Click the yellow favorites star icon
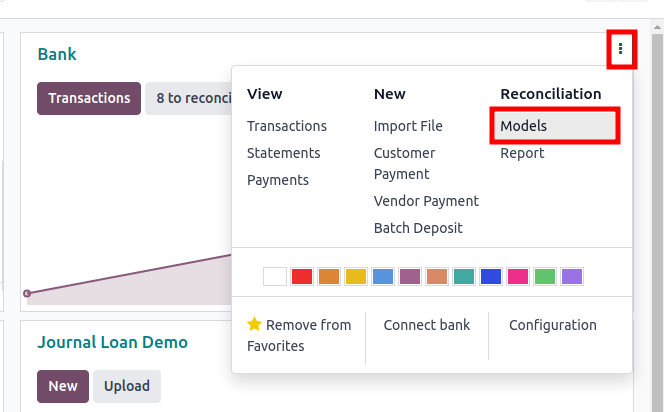 click(x=255, y=324)
